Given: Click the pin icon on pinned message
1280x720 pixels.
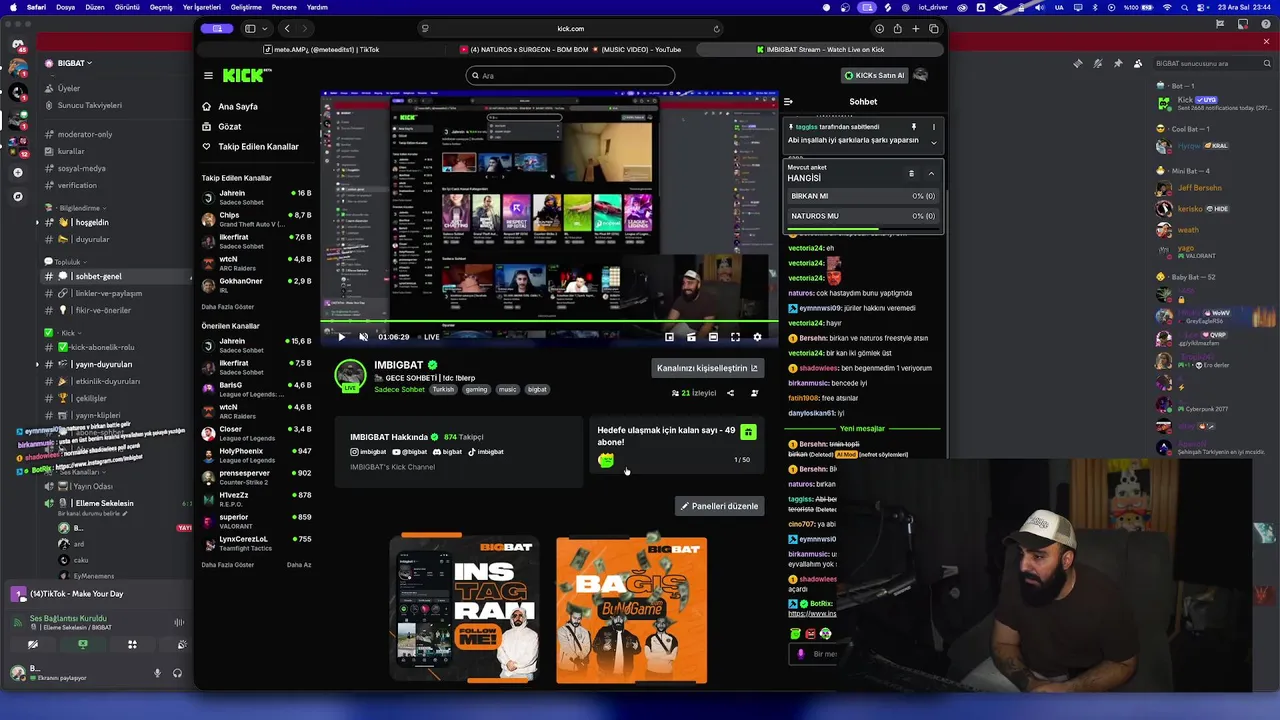Looking at the screenshot, I should pos(913,127).
